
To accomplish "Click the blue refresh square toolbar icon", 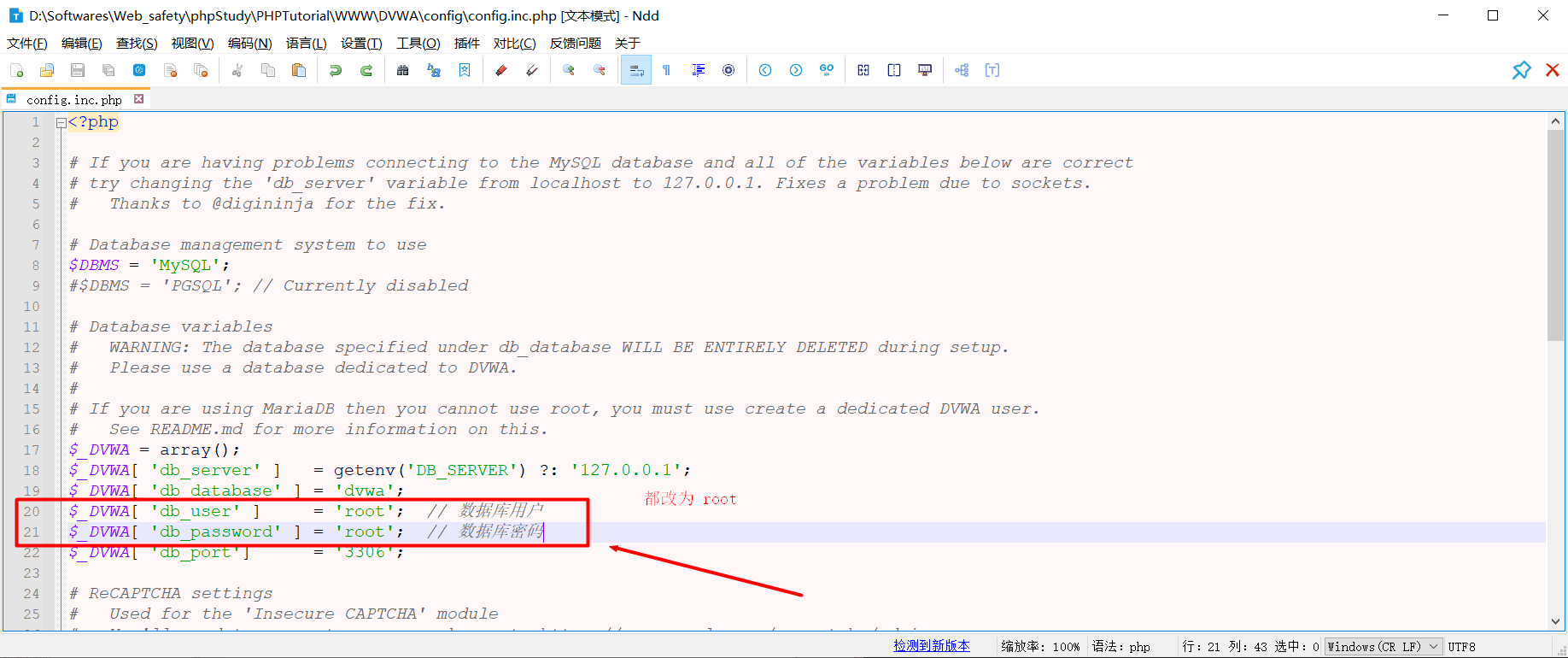I will [139, 70].
